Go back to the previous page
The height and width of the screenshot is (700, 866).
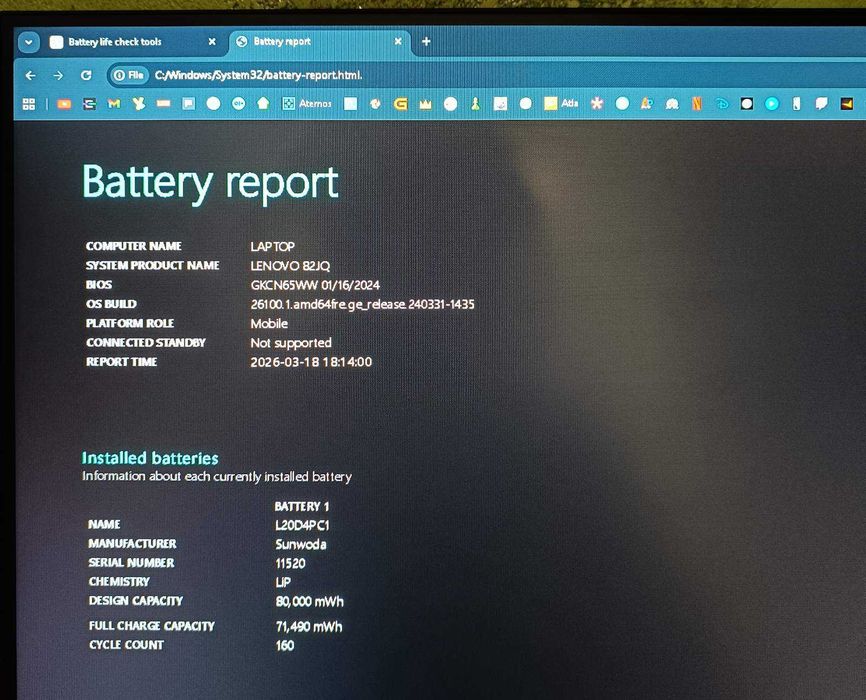31,75
